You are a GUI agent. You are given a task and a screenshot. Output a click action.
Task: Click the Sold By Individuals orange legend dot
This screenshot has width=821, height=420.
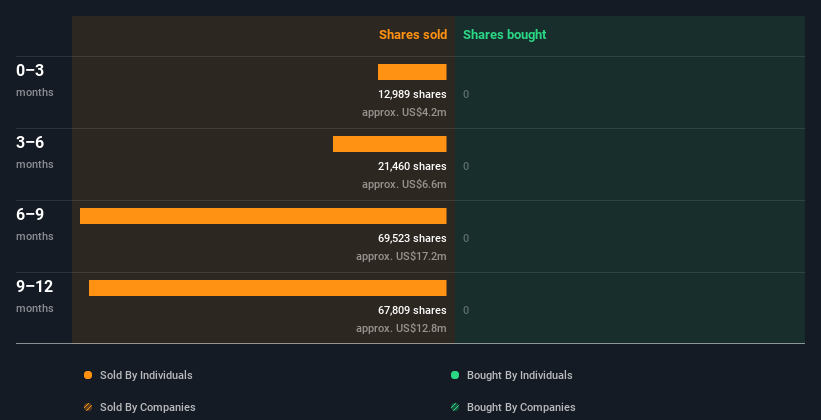(88, 375)
